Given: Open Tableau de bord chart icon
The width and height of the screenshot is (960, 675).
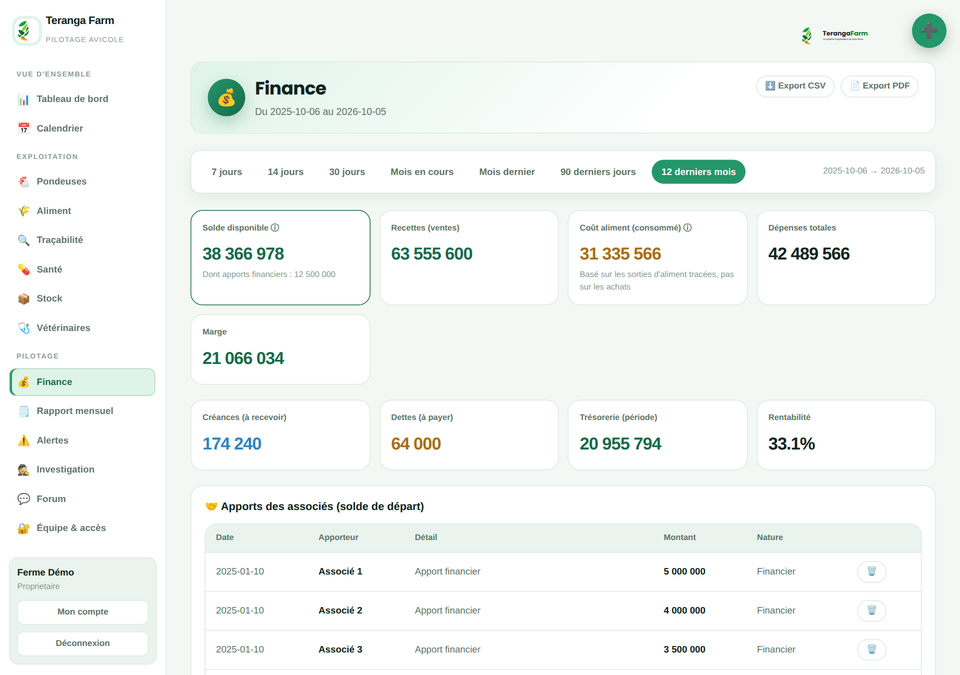Looking at the screenshot, I should (23, 99).
